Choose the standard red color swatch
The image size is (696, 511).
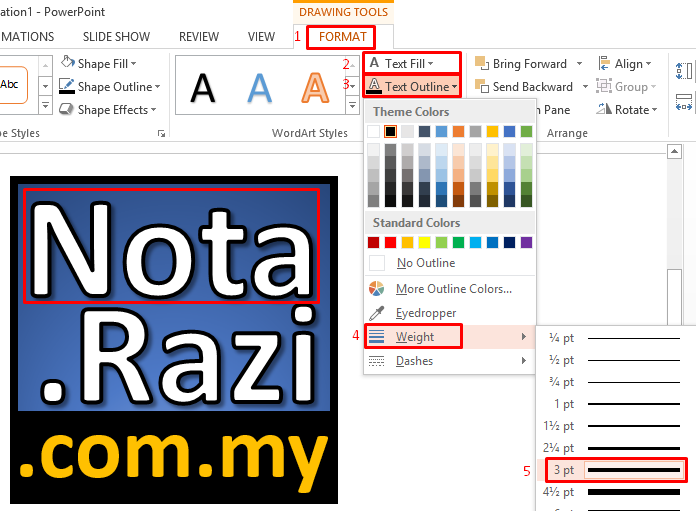(391, 242)
